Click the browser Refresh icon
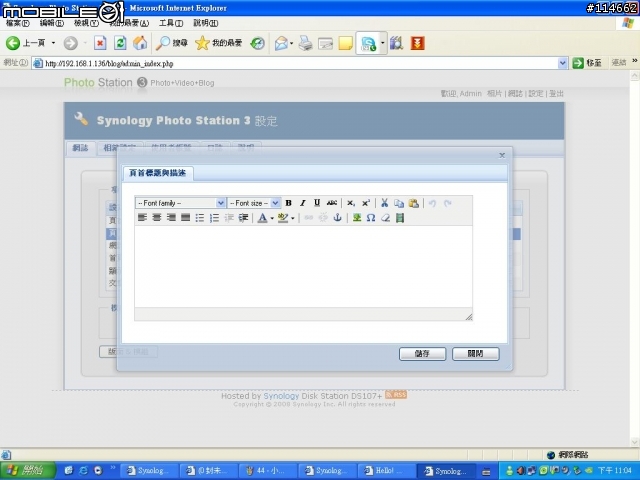The height and width of the screenshot is (480, 640). click(120, 43)
